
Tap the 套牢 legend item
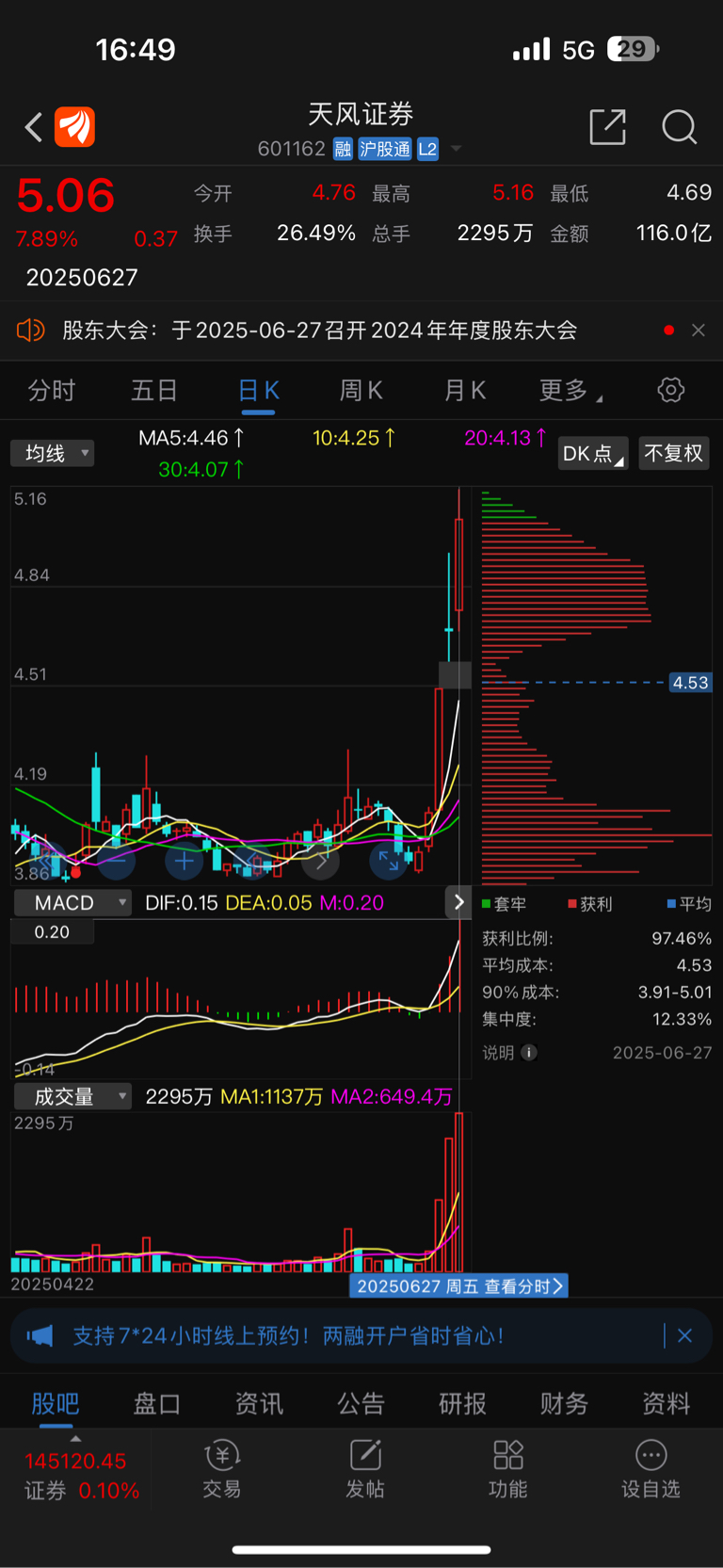[x=504, y=904]
